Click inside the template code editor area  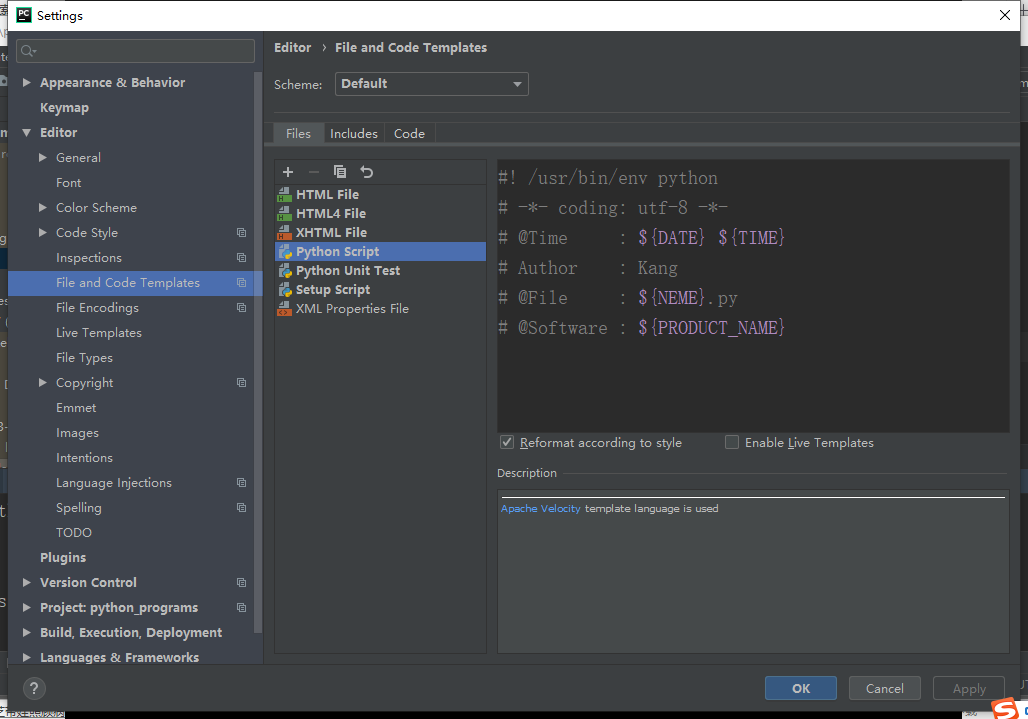[753, 296]
